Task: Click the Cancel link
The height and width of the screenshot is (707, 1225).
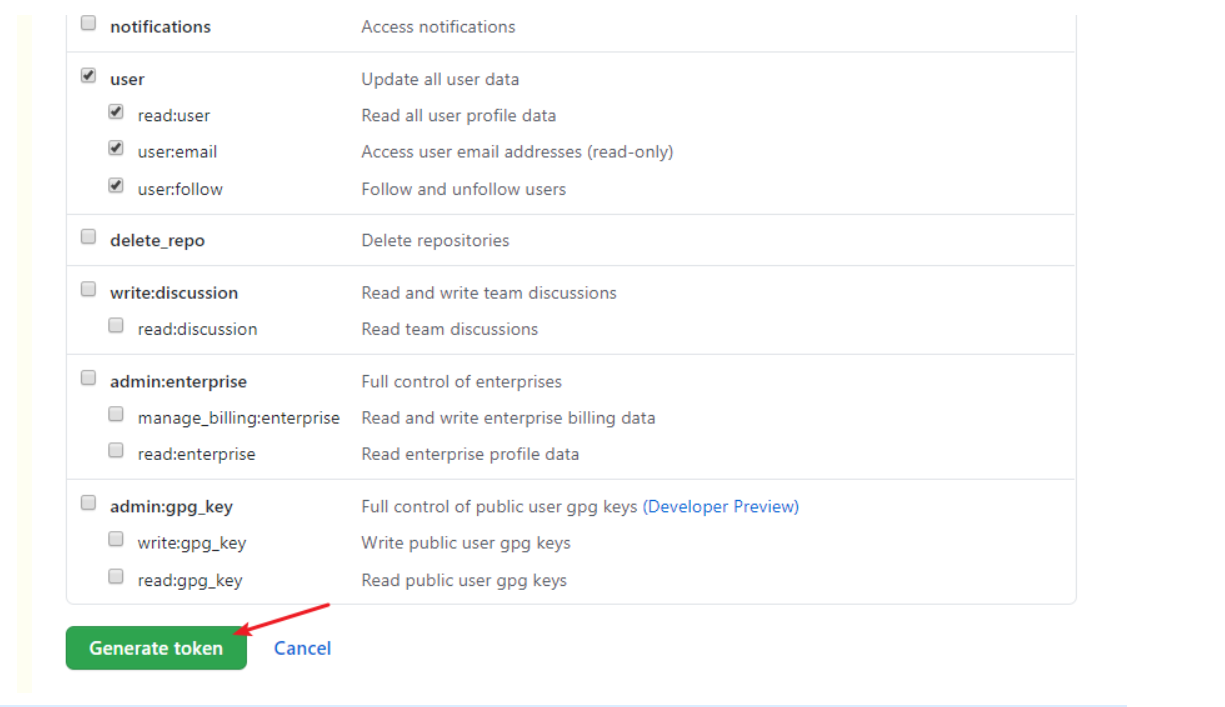Action: tap(302, 648)
